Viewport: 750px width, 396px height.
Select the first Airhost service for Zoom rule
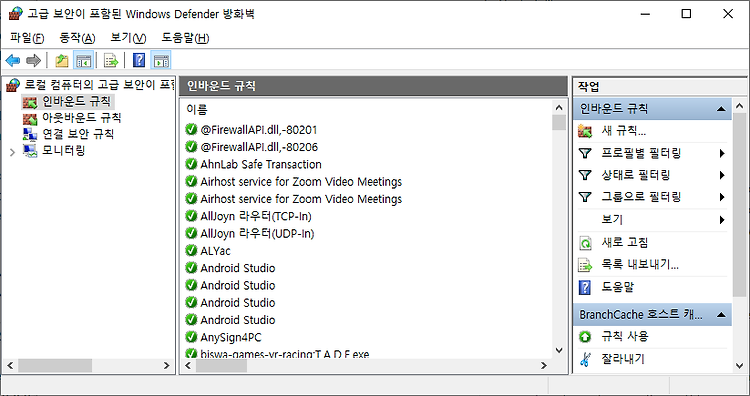tap(301, 182)
